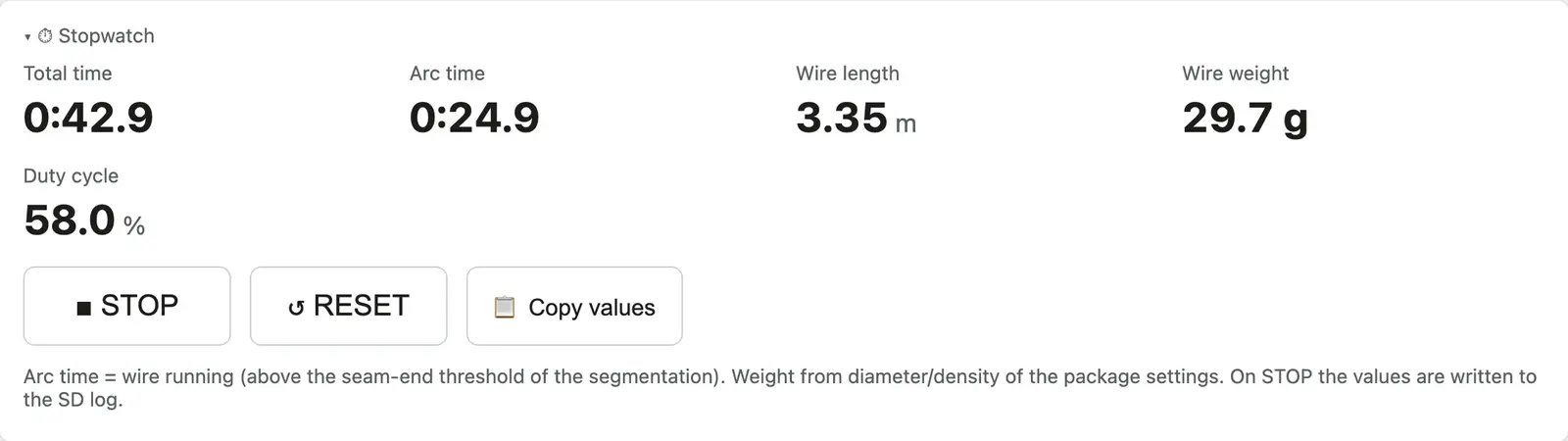Reset the stopwatch values
Screen dimensions: 1568x441
pyautogui.click(x=349, y=306)
